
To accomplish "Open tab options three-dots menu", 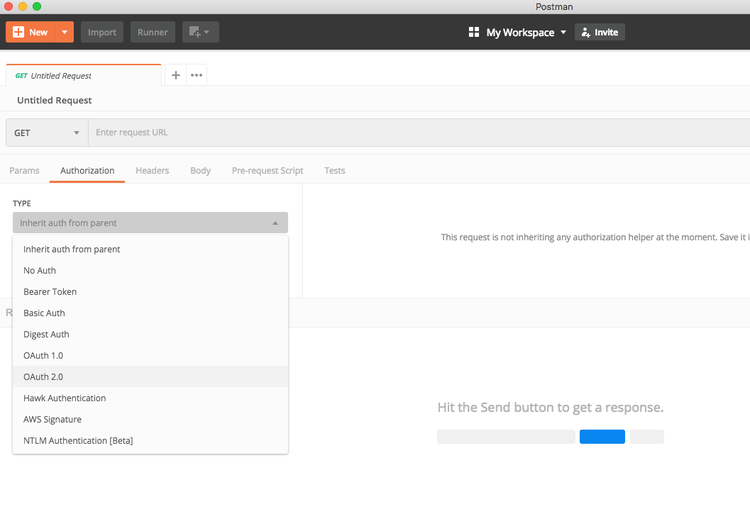I will click(196, 75).
